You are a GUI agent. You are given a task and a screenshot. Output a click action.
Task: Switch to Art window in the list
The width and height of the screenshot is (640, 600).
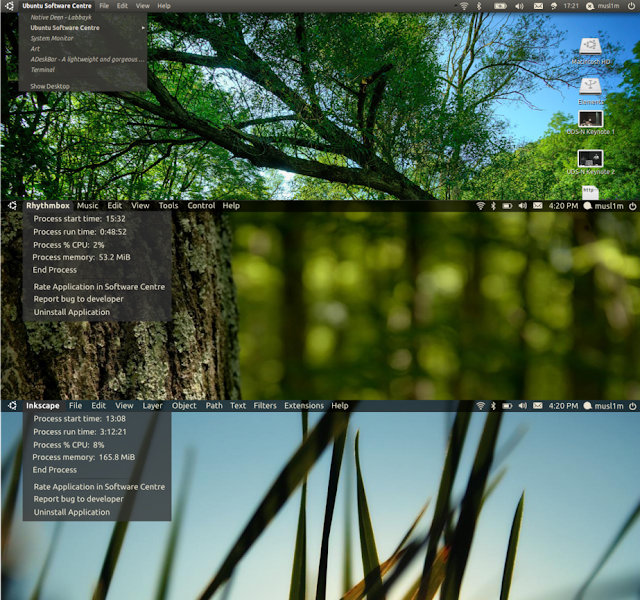[x=35, y=49]
